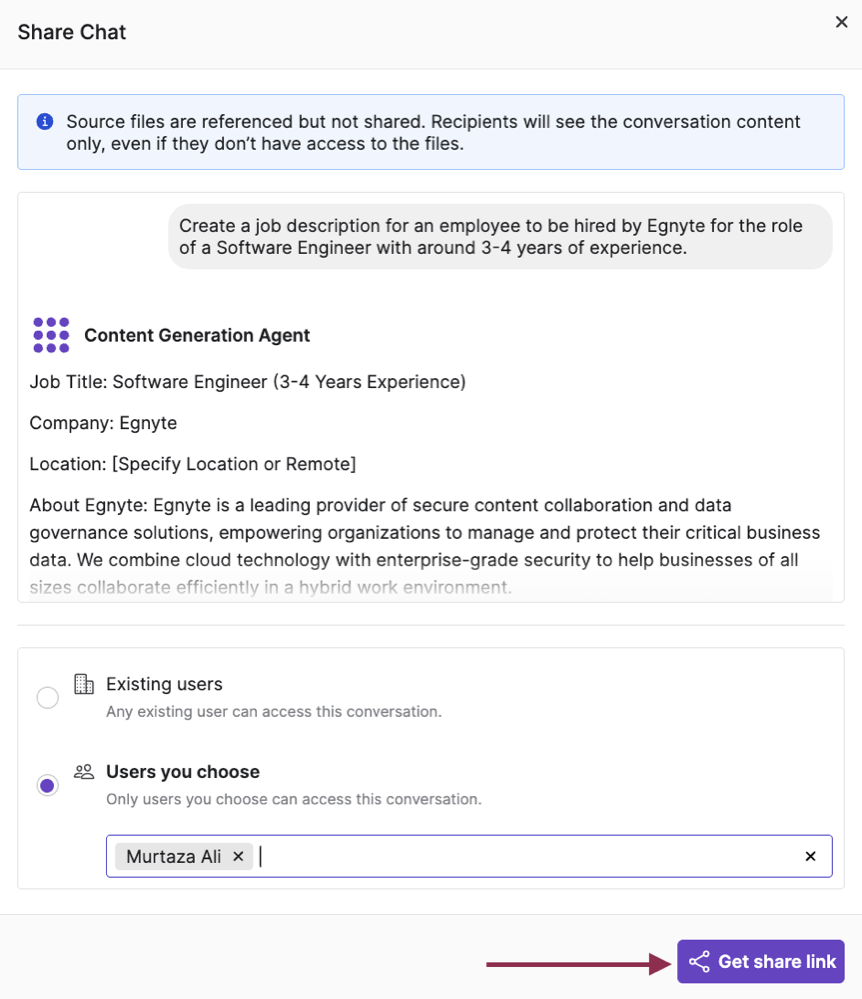Click the Content Generation Agent dot-grid icon
Image resolution: width=862 pixels, height=999 pixels.
[x=50, y=334]
